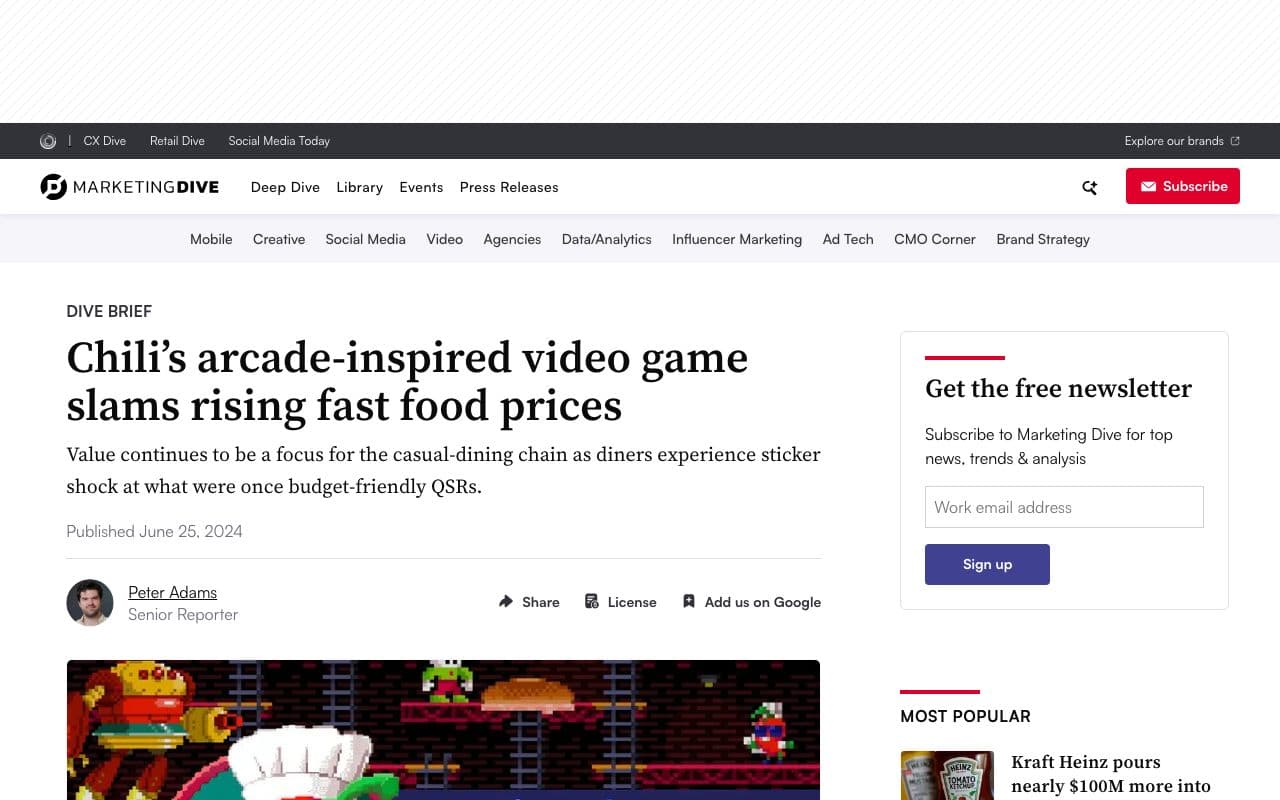Click the Subscribe to Marketing Dive newsletter description
This screenshot has height=800, width=1280.
tap(1049, 446)
